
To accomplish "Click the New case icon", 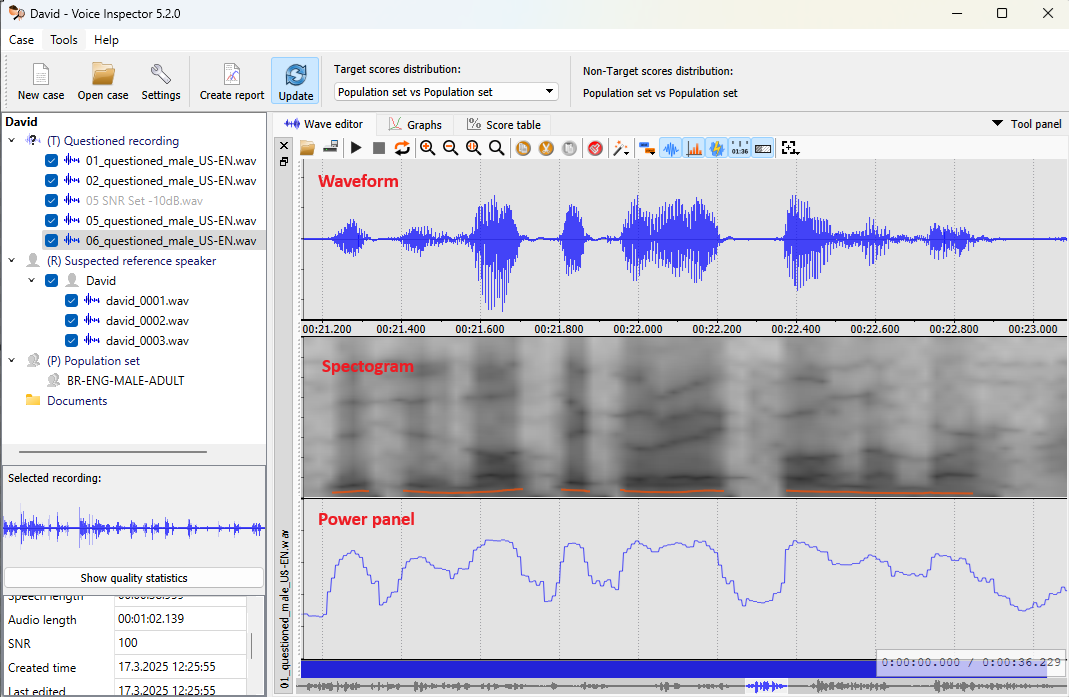I will pyautogui.click(x=41, y=74).
